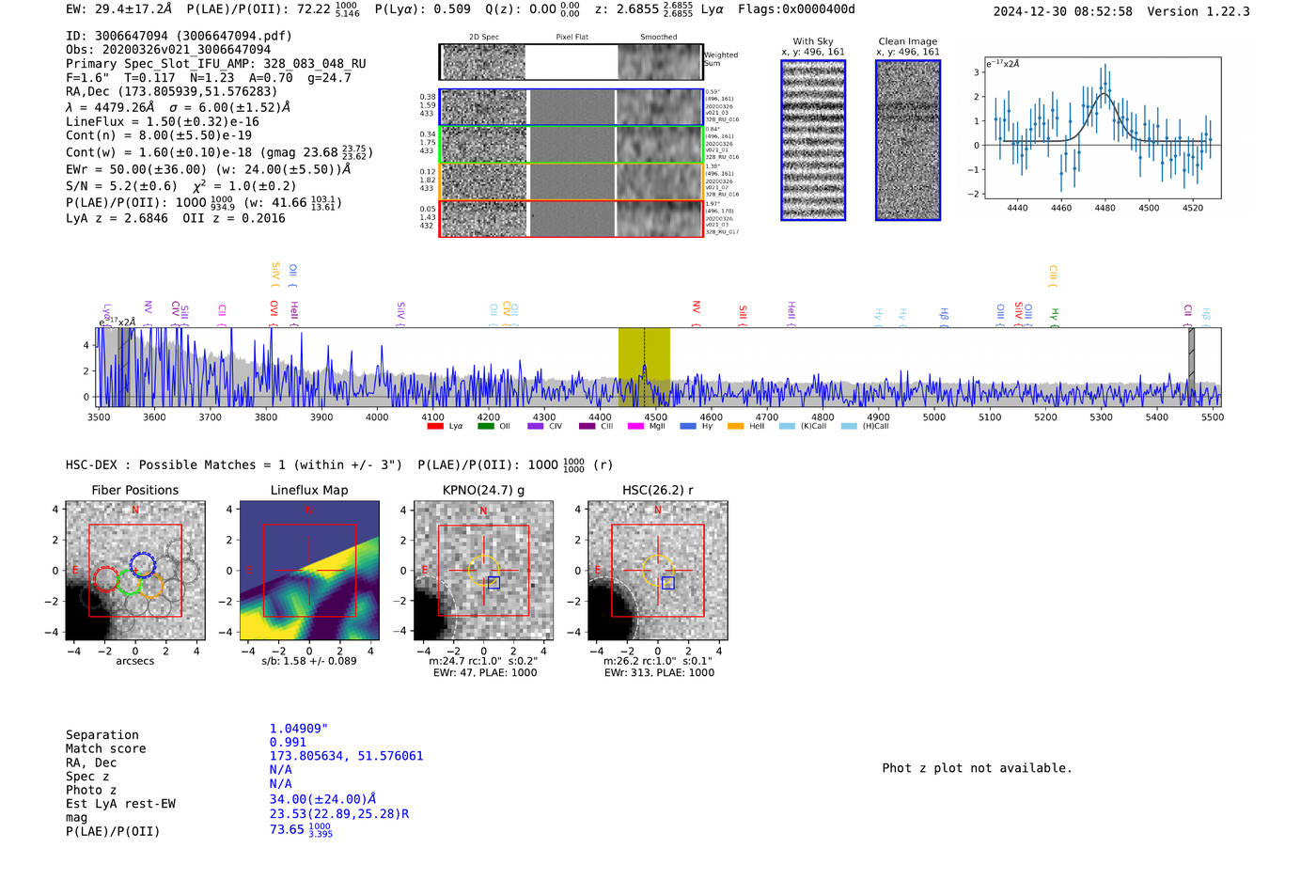Click the MgII magenta legend swatch

click(636, 426)
